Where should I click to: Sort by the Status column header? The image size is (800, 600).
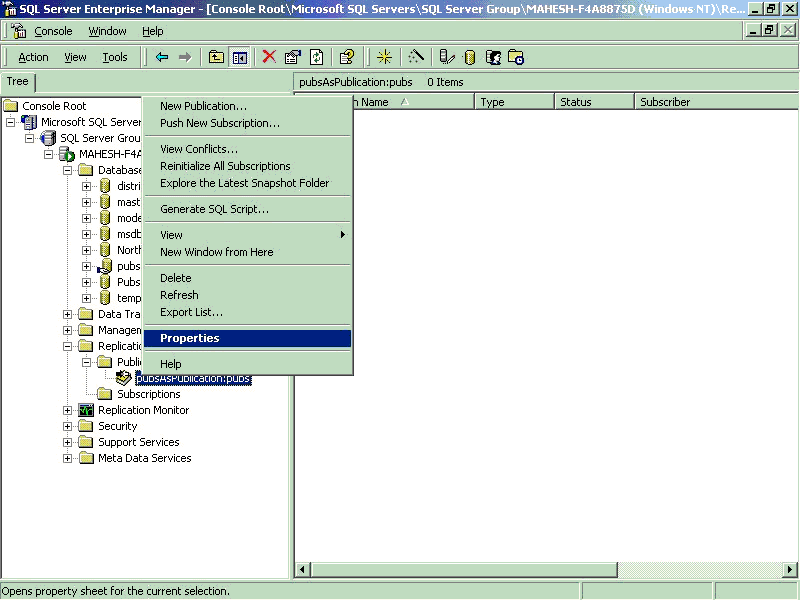point(594,102)
